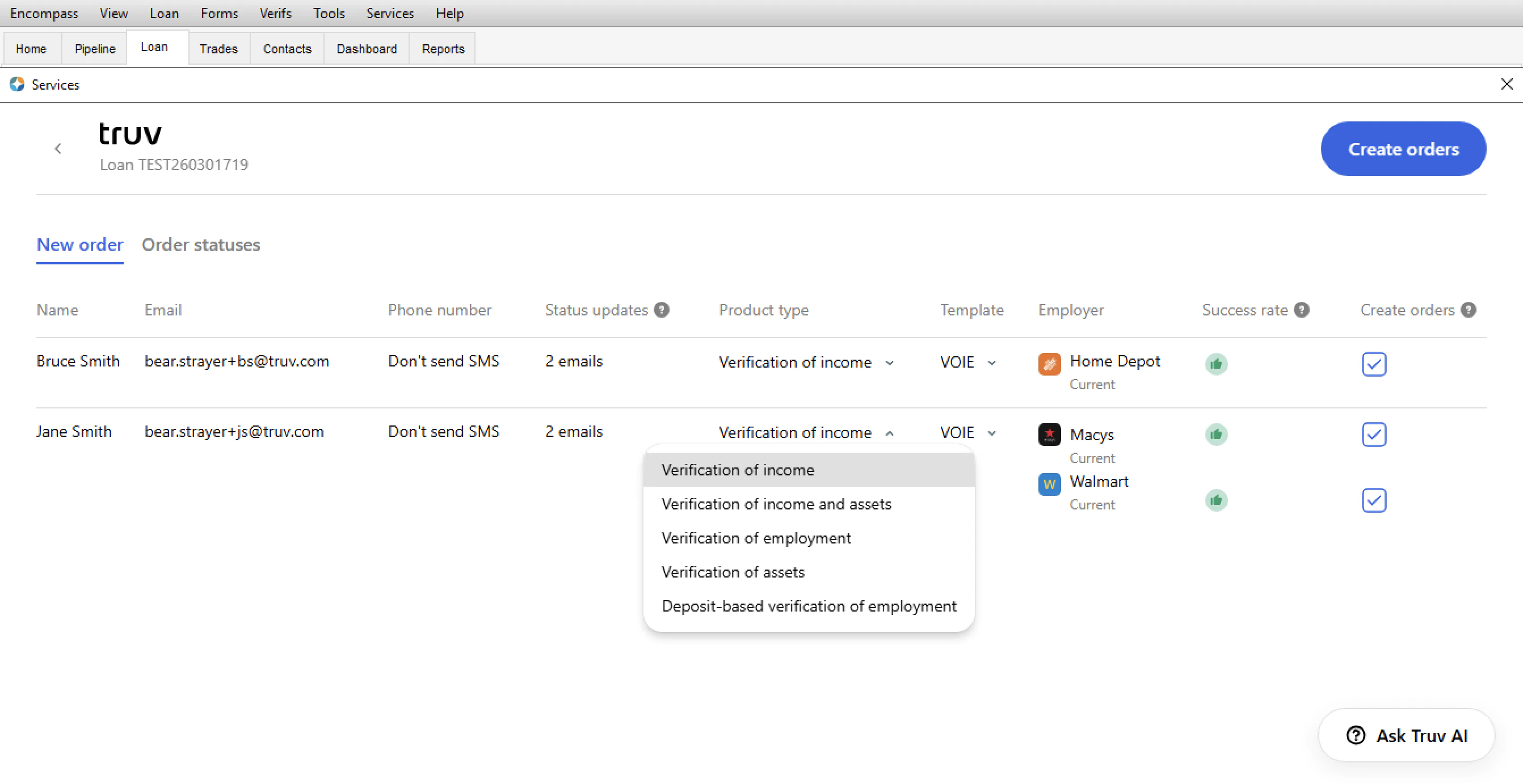This screenshot has width=1523, height=784.
Task: Click the Home Depot employer icon
Action: click(x=1049, y=364)
